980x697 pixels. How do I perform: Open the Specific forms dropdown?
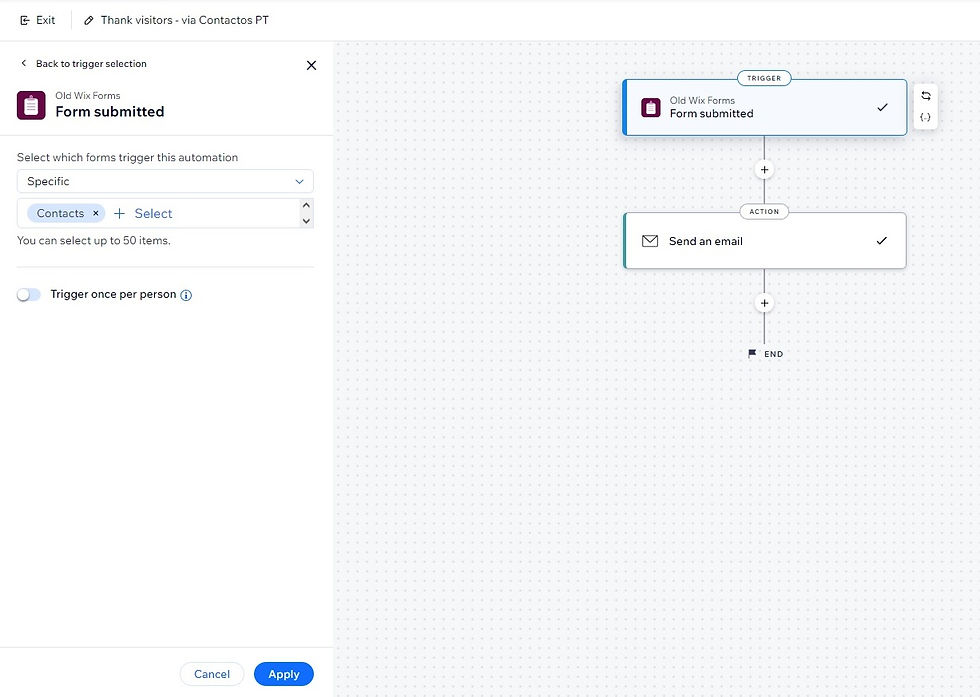pyautogui.click(x=165, y=181)
